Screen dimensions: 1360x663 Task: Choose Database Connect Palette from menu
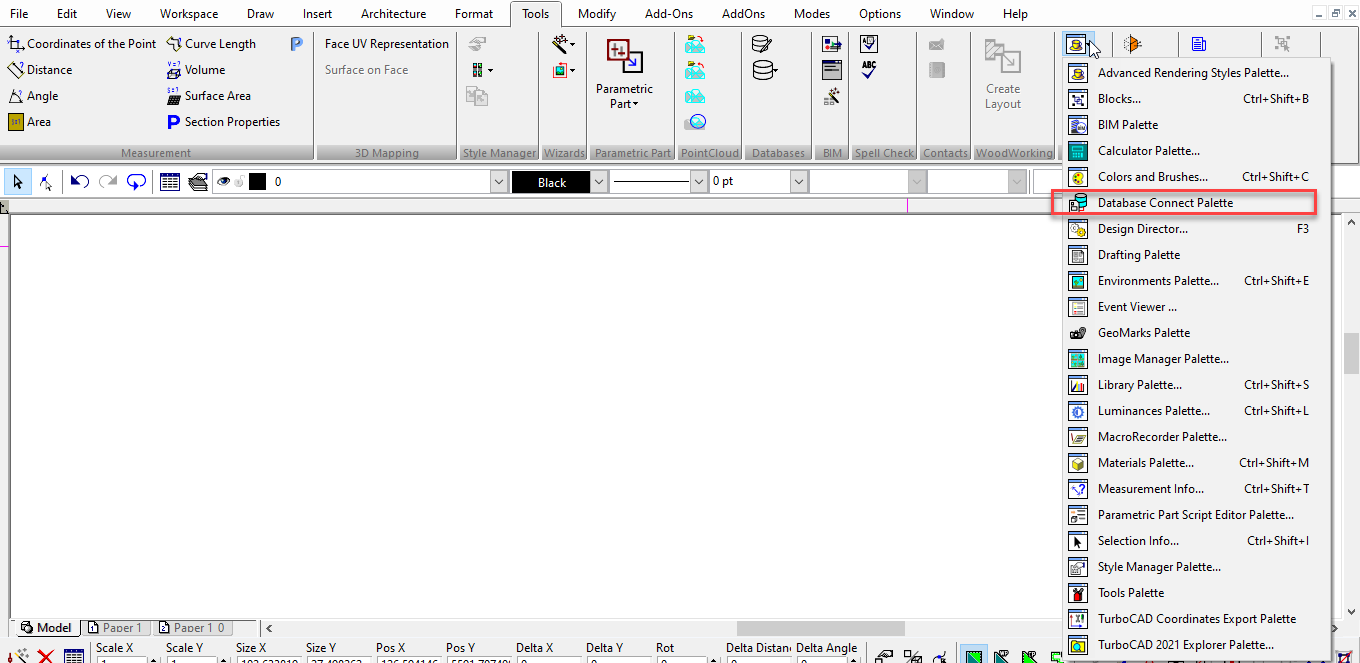1165,203
